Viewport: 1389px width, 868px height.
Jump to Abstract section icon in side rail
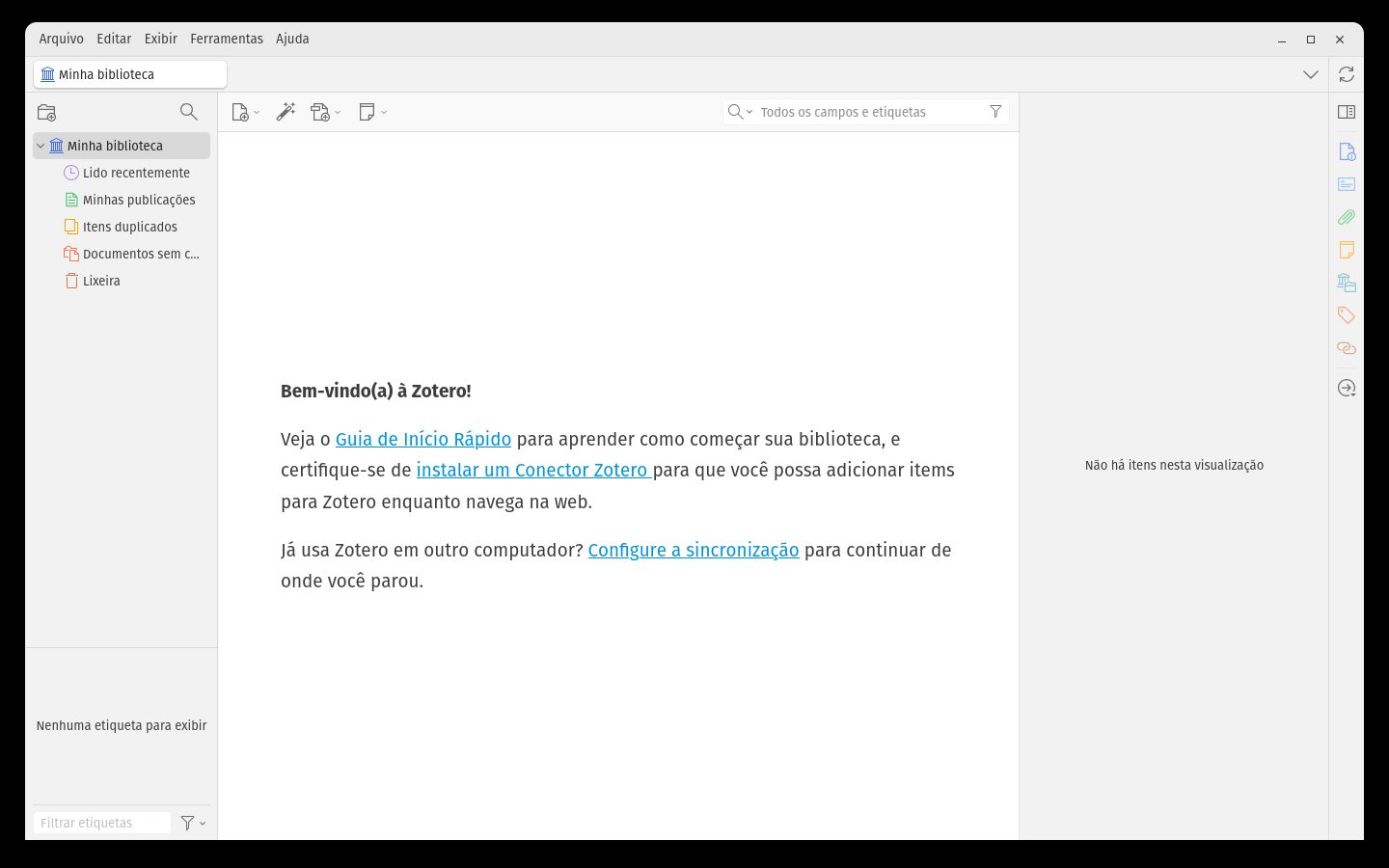click(x=1347, y=184)
